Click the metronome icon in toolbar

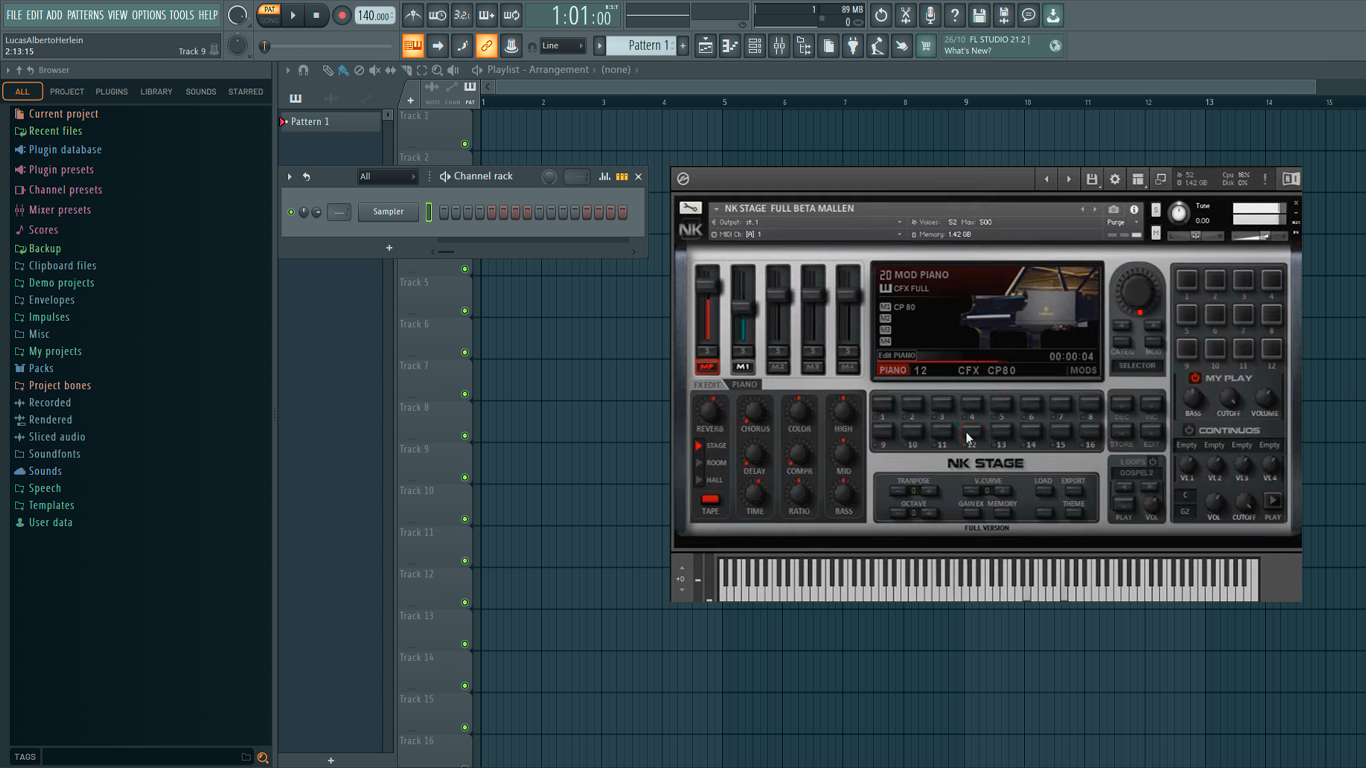(413, 15)
